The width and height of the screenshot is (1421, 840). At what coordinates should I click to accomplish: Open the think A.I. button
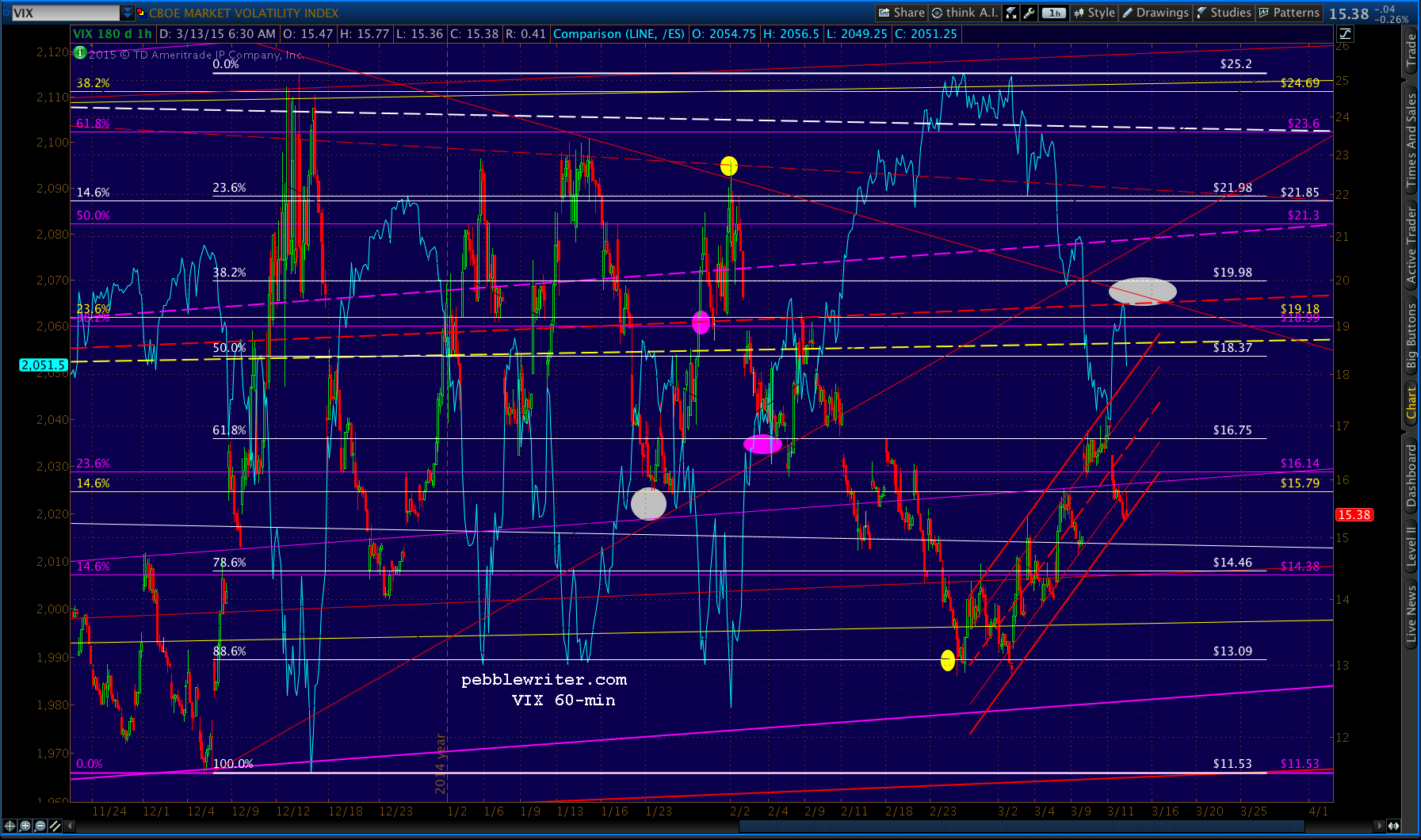pyautogui.click(x=965, y=13)
